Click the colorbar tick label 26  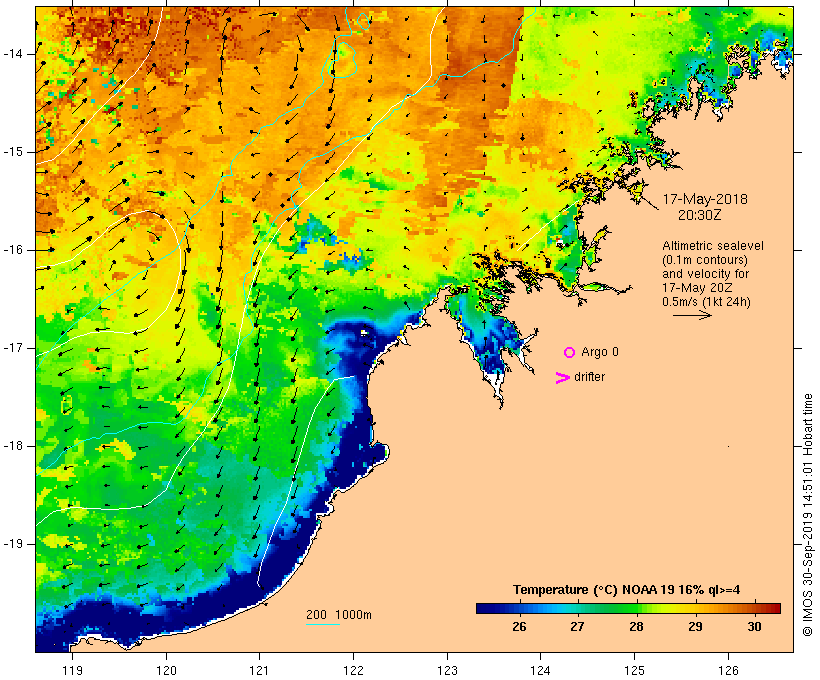519,627
